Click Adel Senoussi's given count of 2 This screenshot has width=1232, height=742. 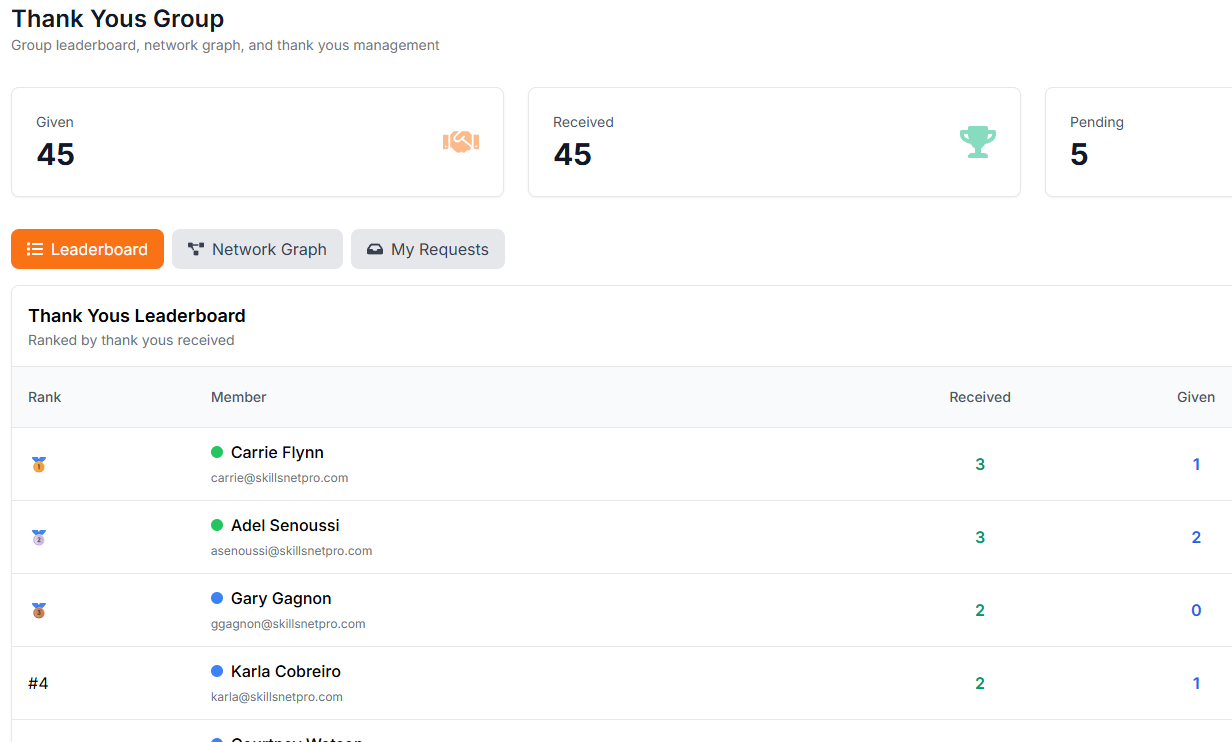(x=1195, y=538)
